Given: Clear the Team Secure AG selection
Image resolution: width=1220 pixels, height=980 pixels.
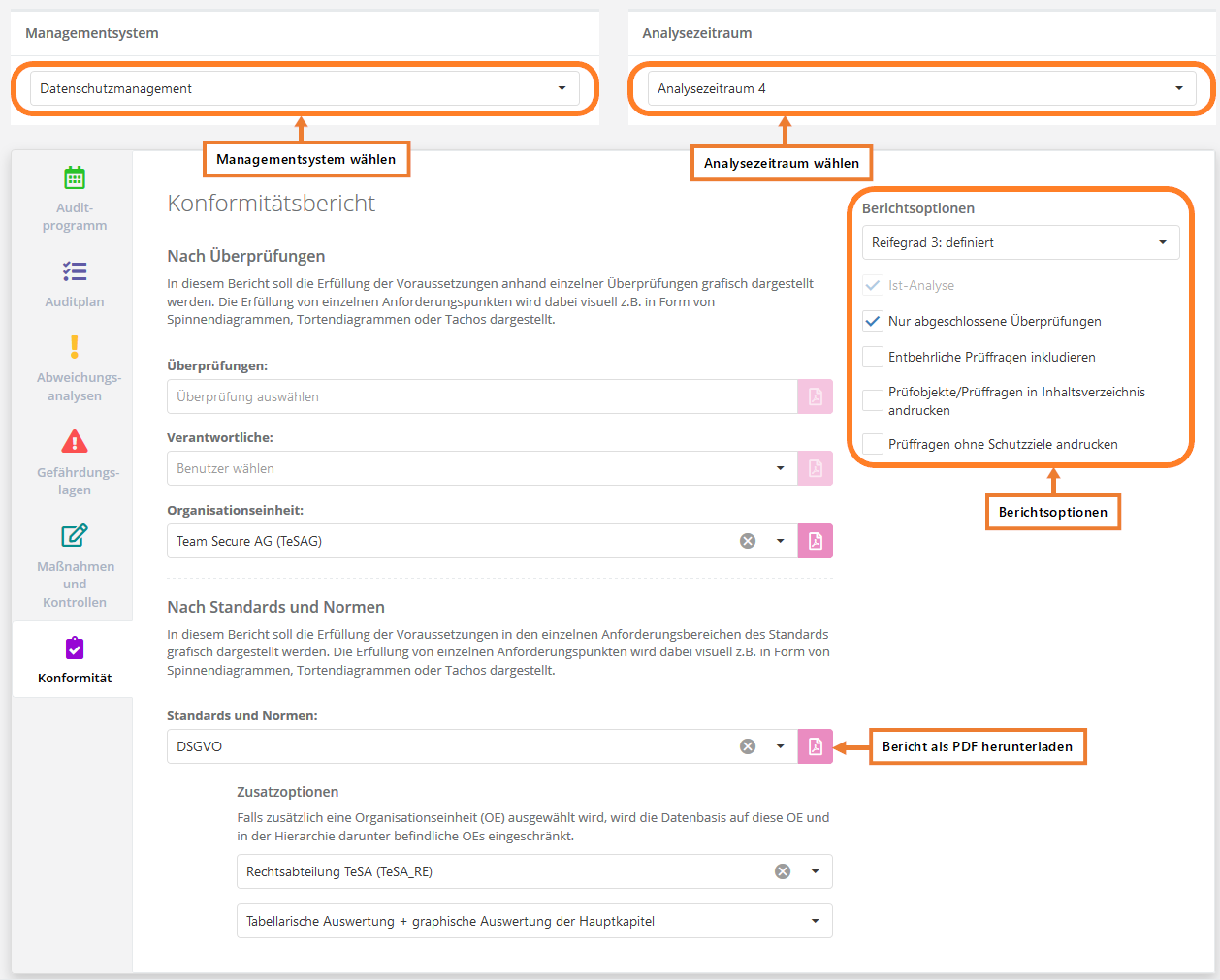Looking at the screenshot, I should 748,541.
